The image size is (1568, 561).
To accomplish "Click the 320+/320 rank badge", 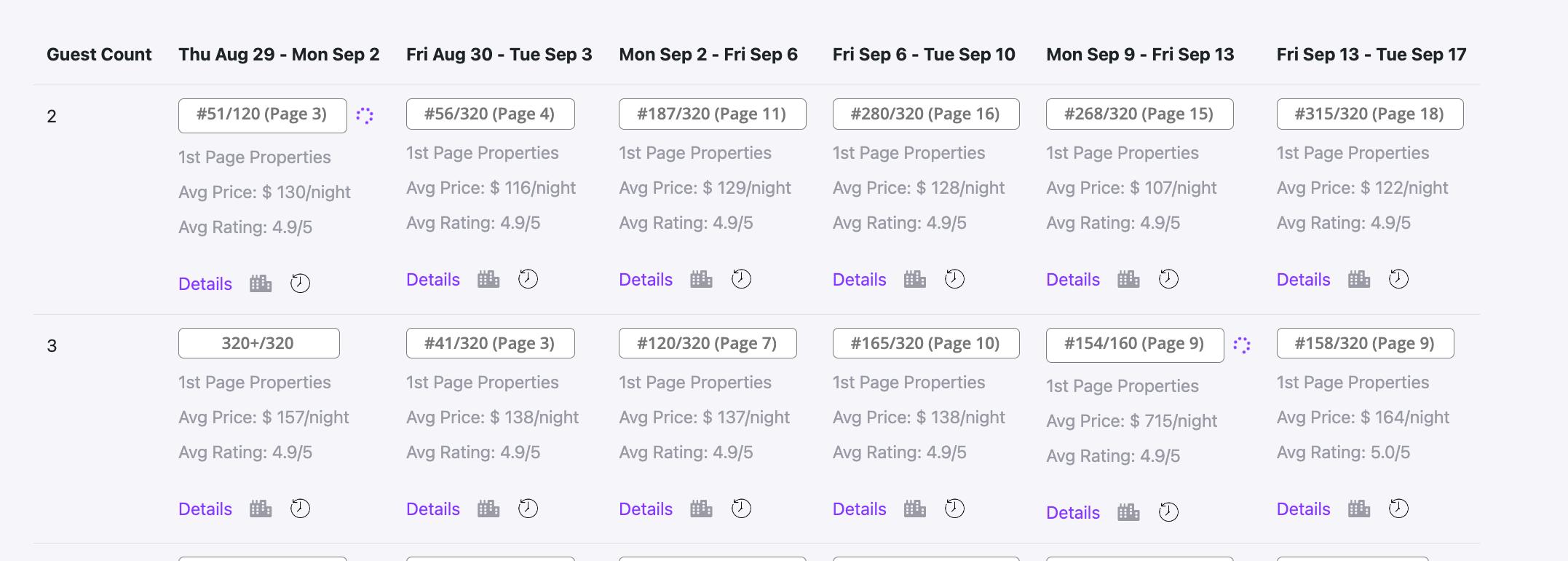I will point(258,343).
